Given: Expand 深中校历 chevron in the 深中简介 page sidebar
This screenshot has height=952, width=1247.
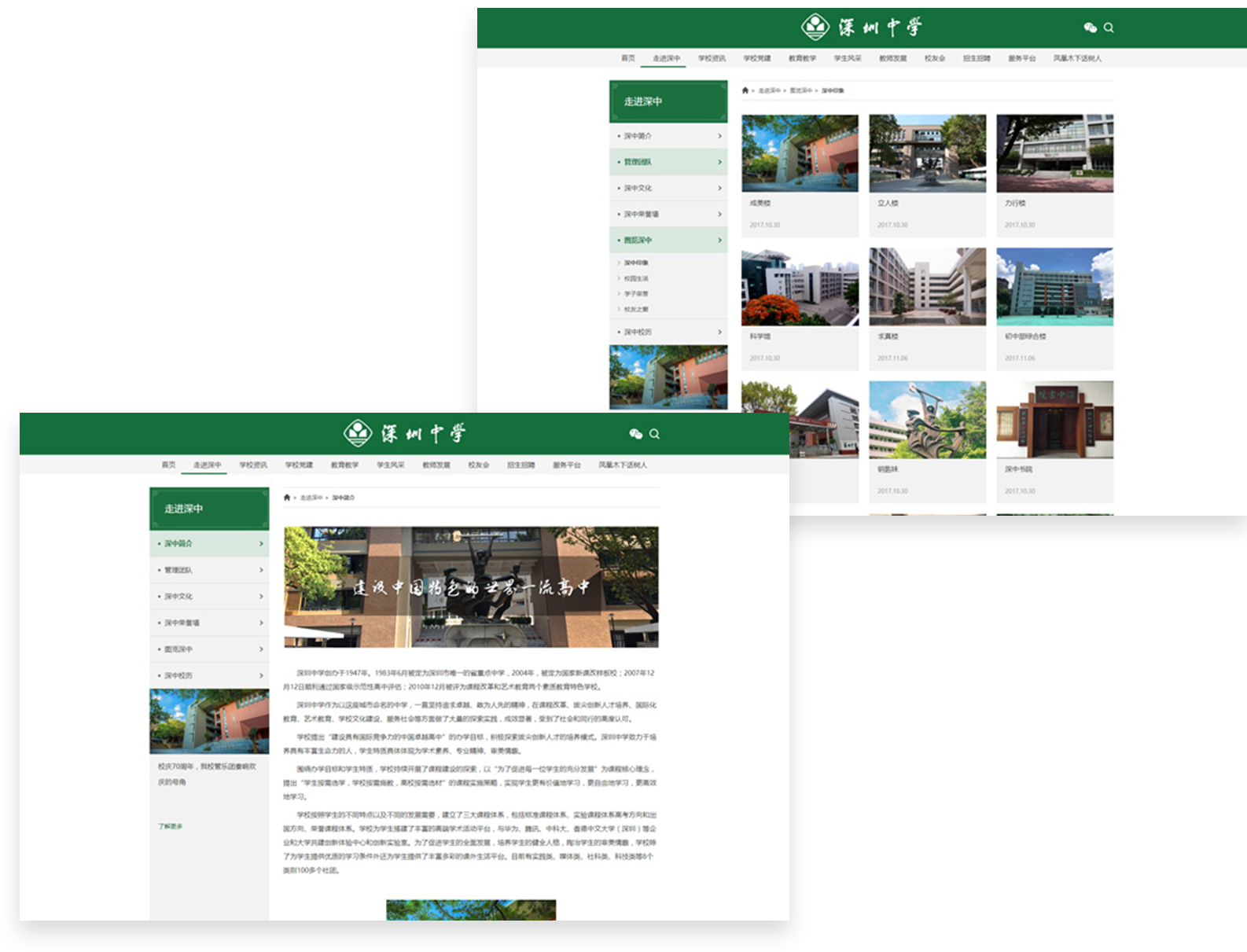Looking at the screenshot, I should 261,675.
